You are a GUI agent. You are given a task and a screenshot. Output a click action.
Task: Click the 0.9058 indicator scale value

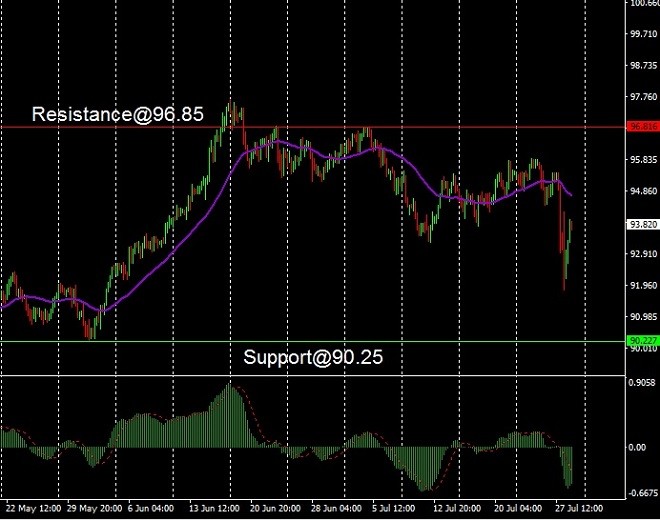pos(642,383)
